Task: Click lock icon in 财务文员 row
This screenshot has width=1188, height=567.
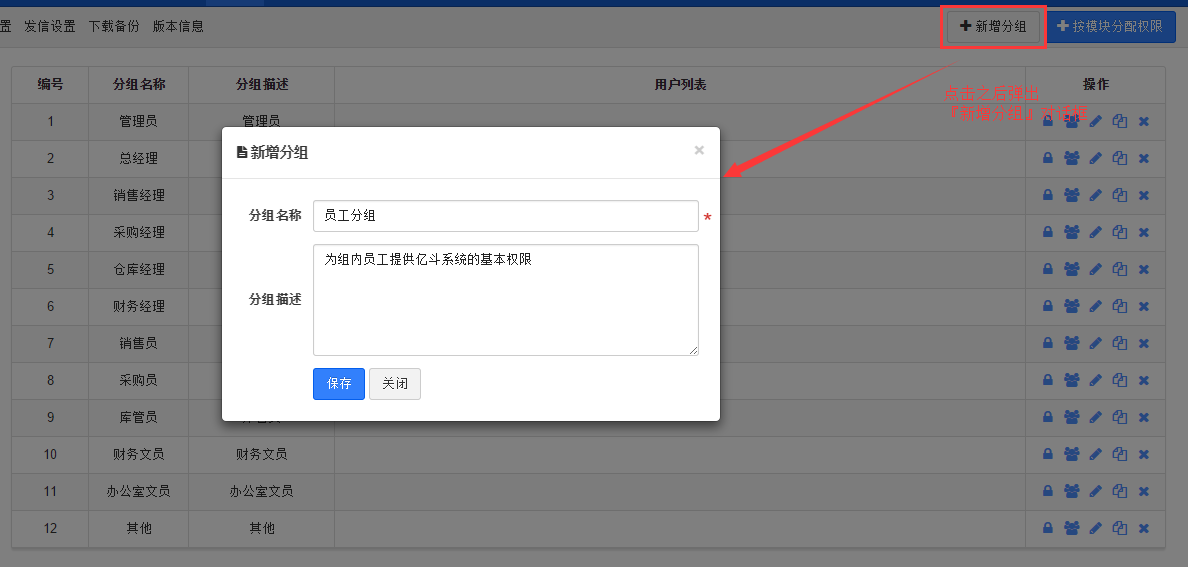Action: pos(1048,454)
